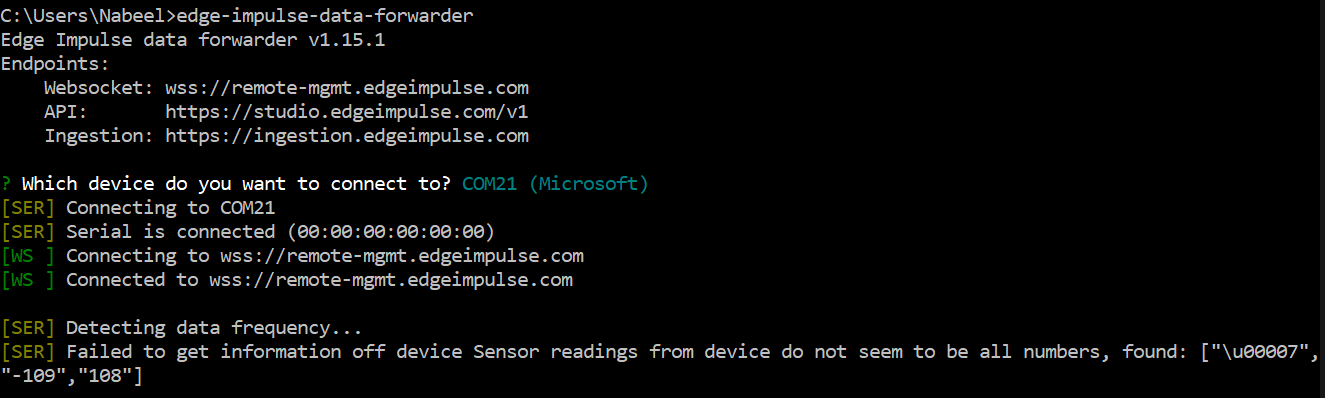Screen dimensions: 1325x398
Task: Click the Edge Impulse data forwarder v1.15.1 line
Action: tap(192, 40)
